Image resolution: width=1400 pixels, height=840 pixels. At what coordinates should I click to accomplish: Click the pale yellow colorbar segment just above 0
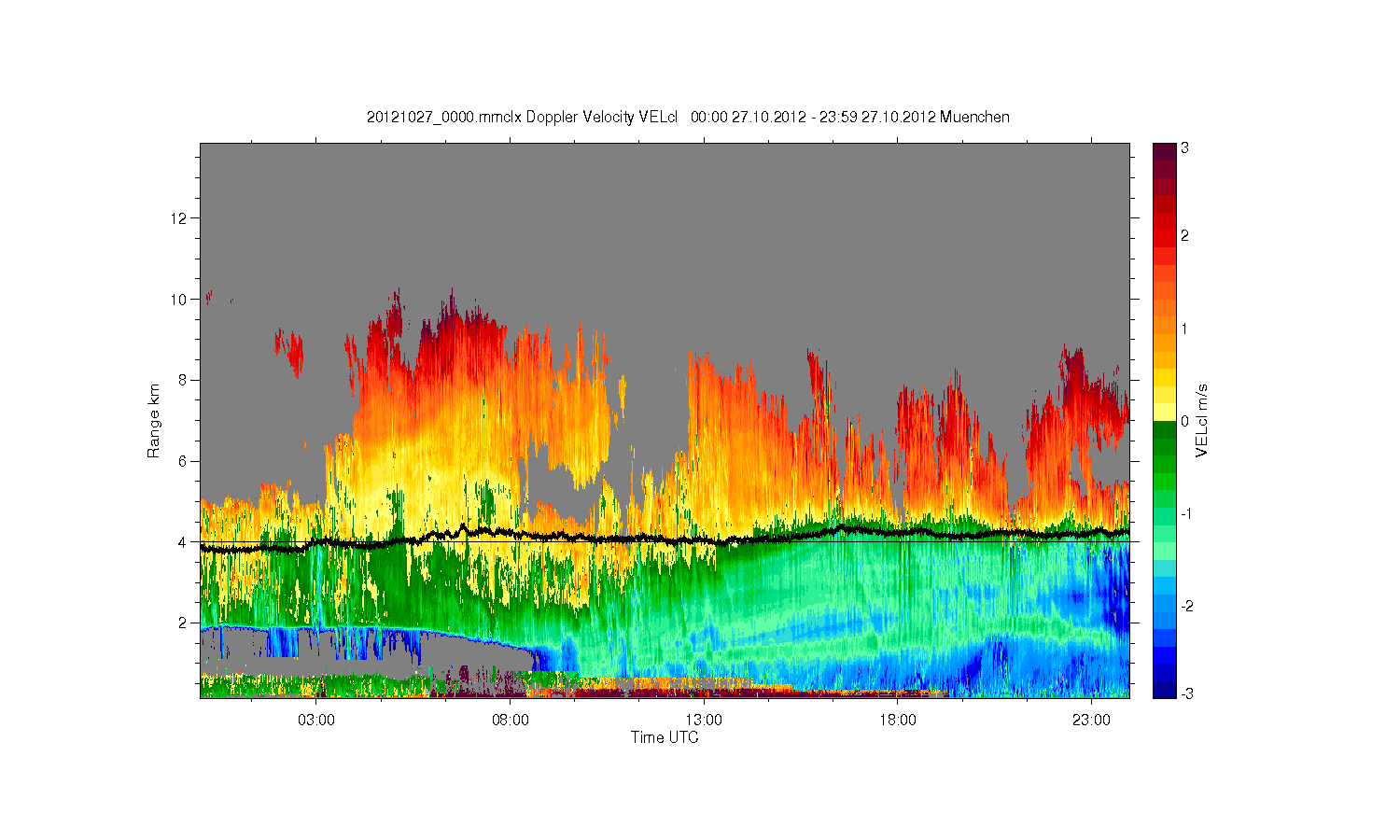pos(1164,412)
